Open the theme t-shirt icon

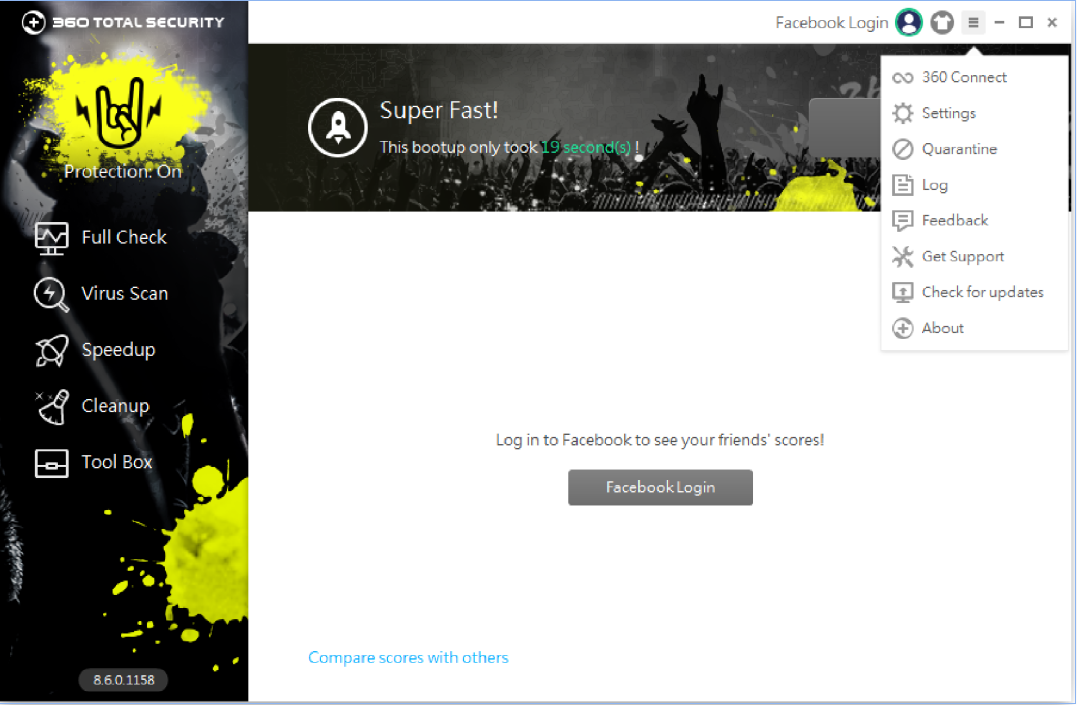942,23
